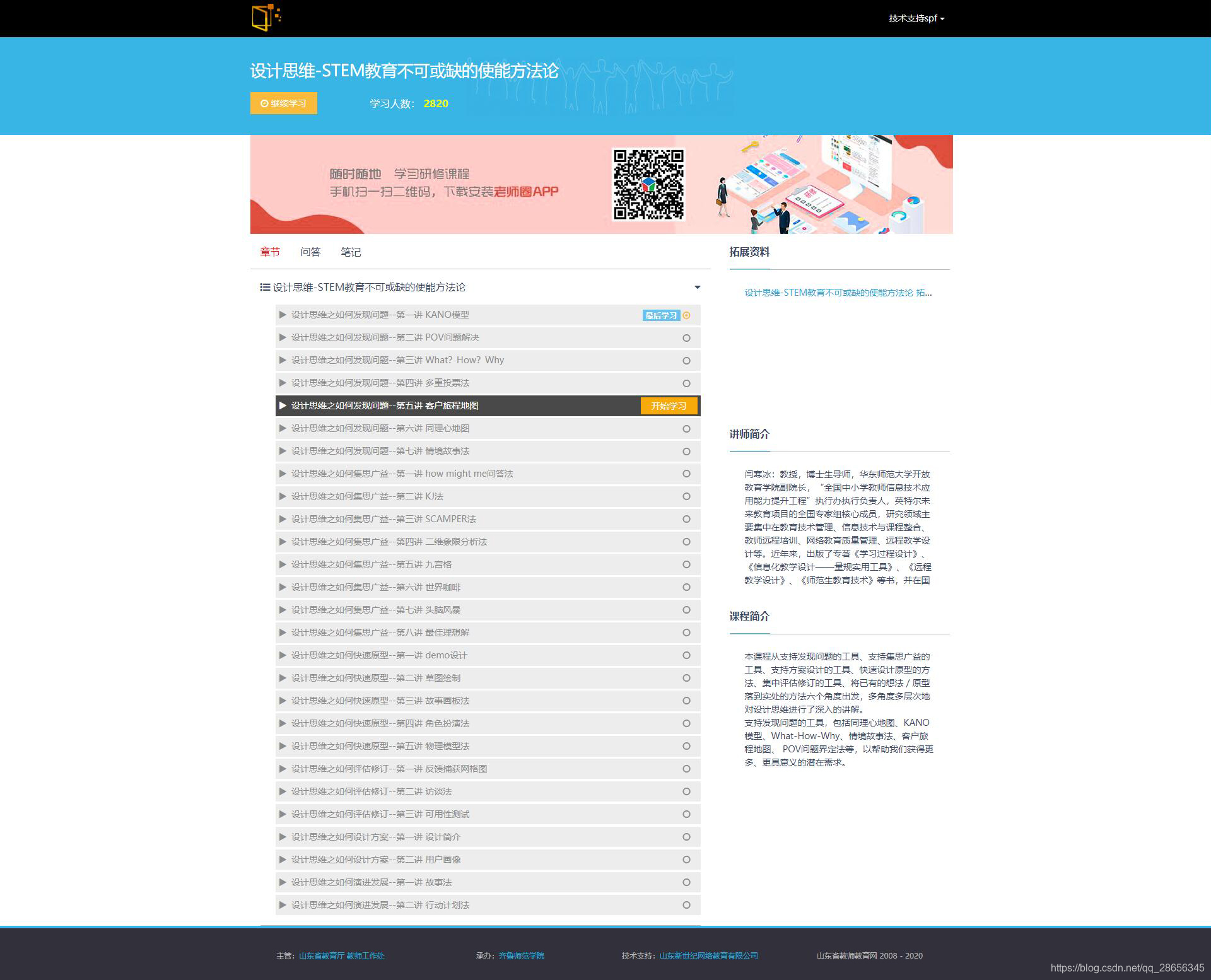Click progress circle for 行动计划法 lesson

(686, 905)
